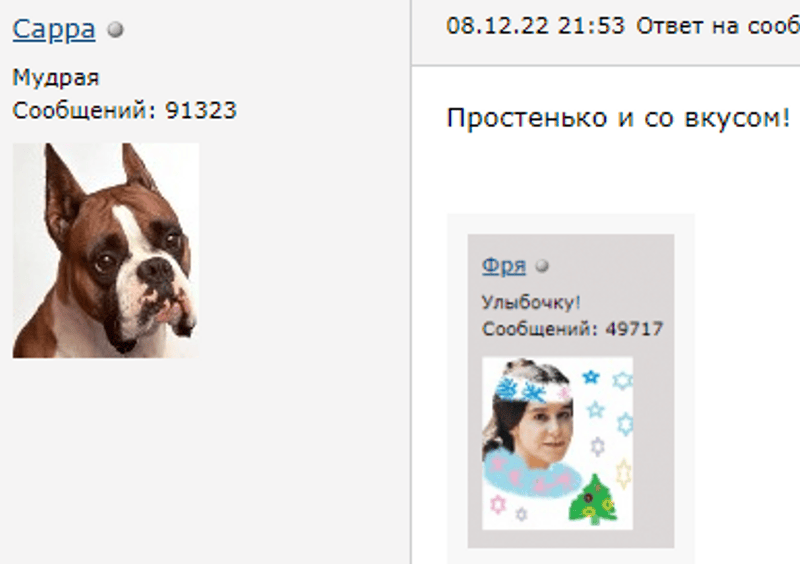Image resolution: width=800 pixels, height=564 pixels.
Task: Click the Сообщений: 91323 message count
Action: pyautogui.click(x=124, y=110)
